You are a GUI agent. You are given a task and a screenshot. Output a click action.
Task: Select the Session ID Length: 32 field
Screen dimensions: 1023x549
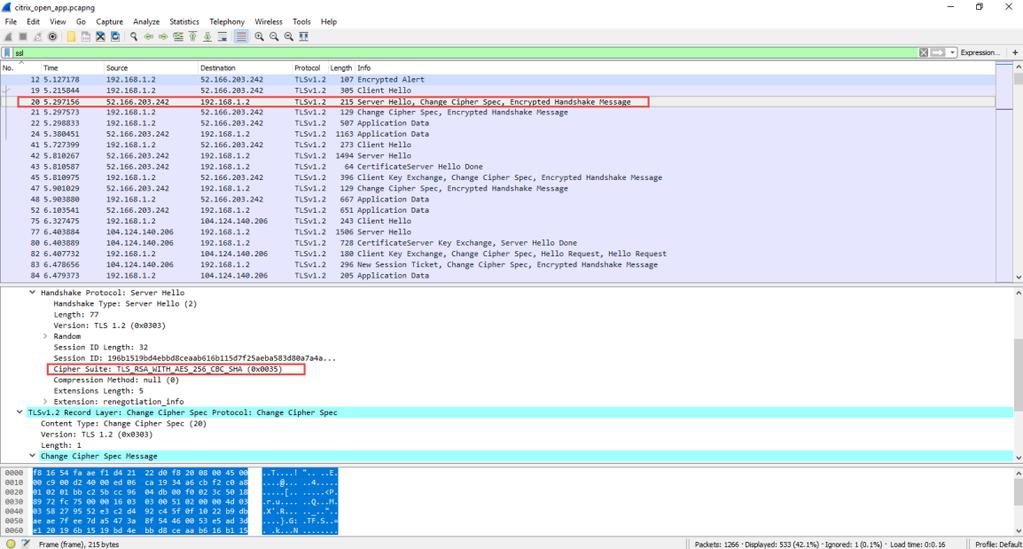[x=100, y=347]
